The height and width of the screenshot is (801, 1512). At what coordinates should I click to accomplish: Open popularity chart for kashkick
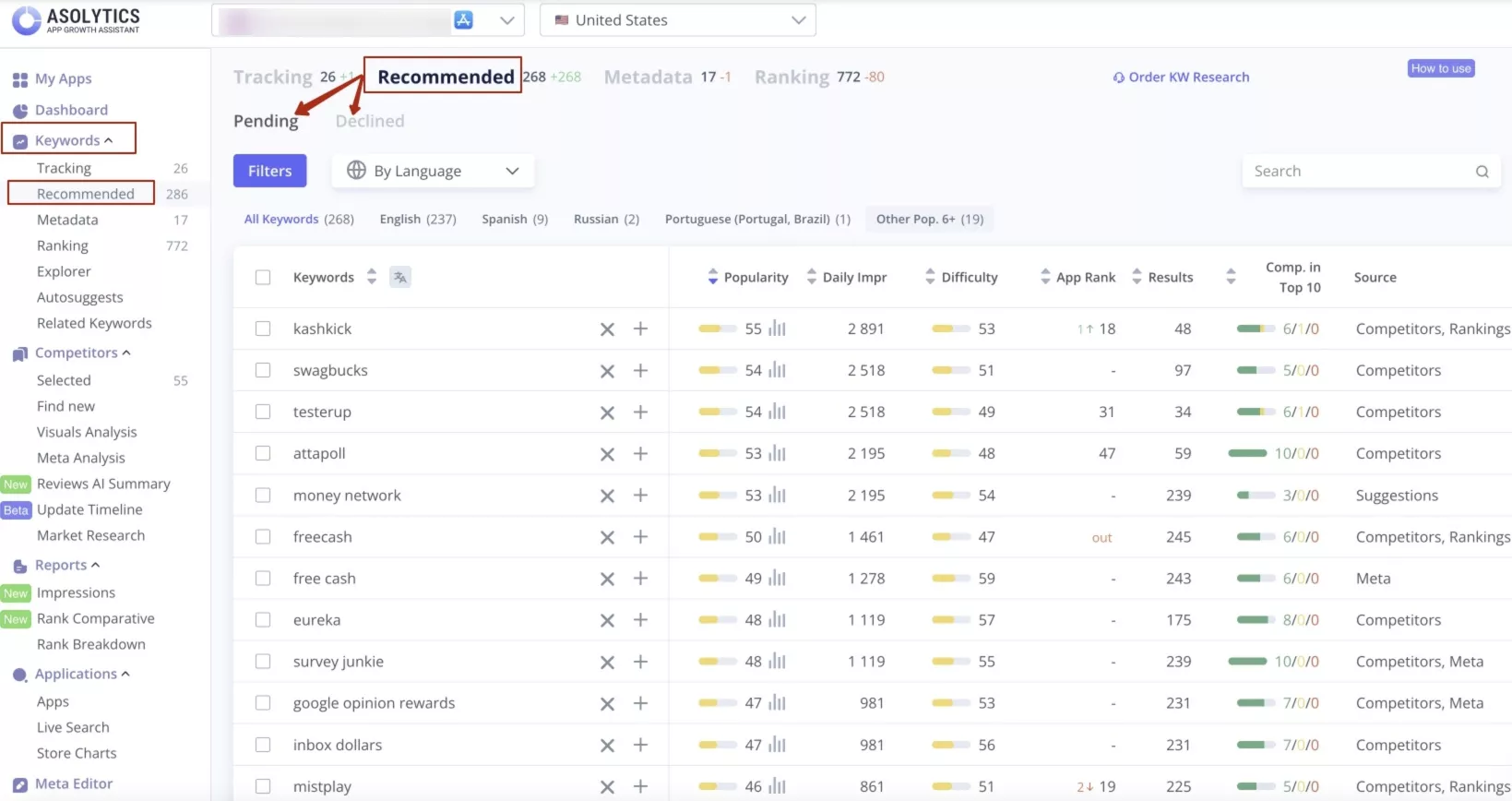778,329
